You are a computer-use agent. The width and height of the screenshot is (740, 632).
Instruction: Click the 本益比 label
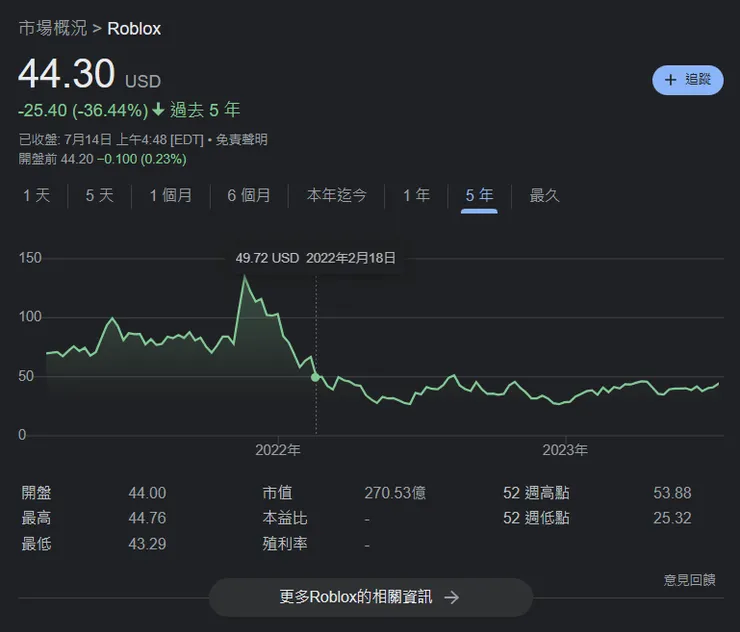click(x=285, y=518)
